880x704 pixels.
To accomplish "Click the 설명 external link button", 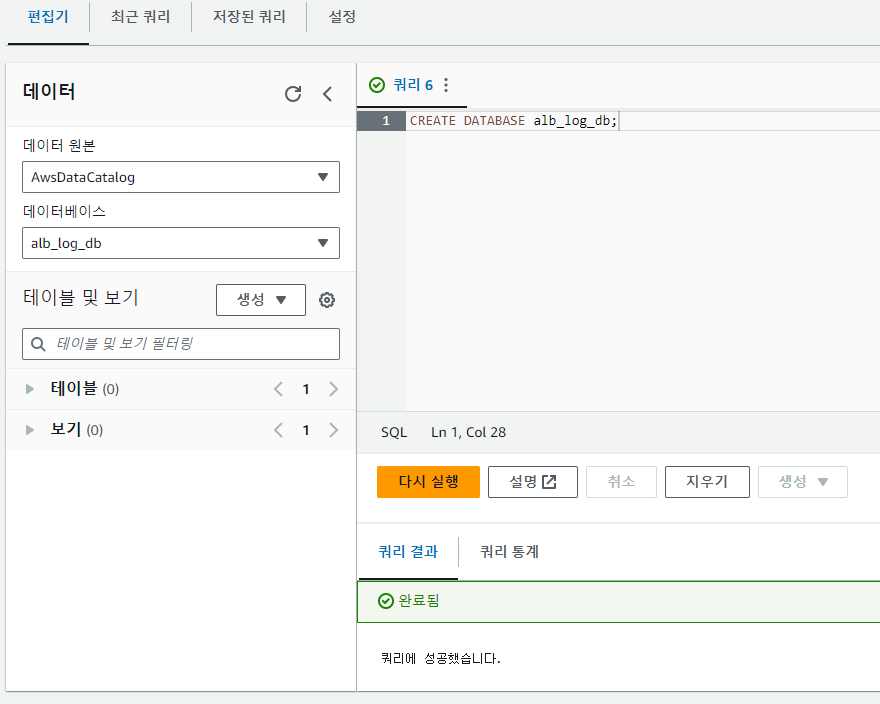I will point(533,482).
